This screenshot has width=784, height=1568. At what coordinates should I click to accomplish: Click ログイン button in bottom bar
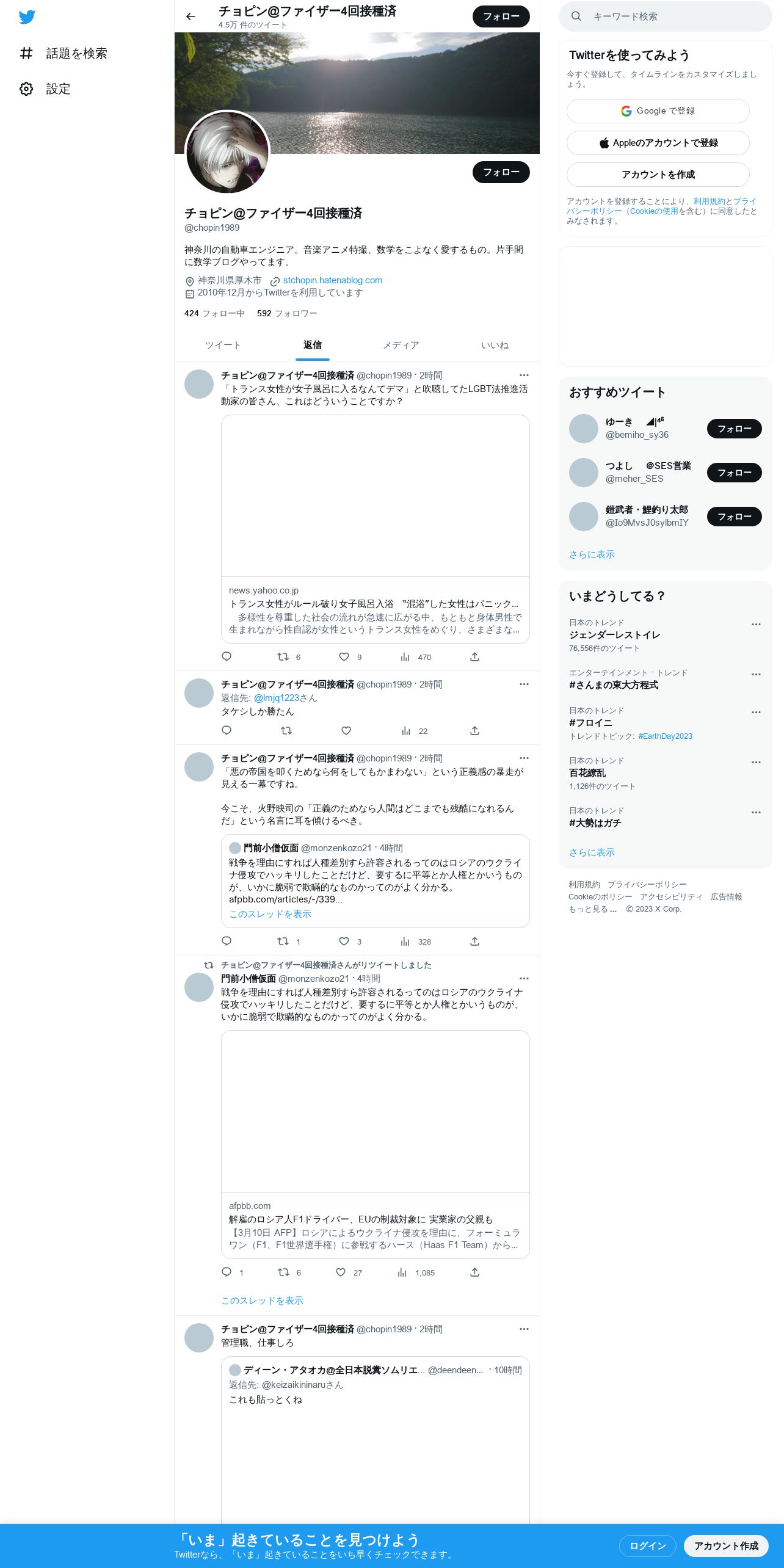tap(647, 1545)
